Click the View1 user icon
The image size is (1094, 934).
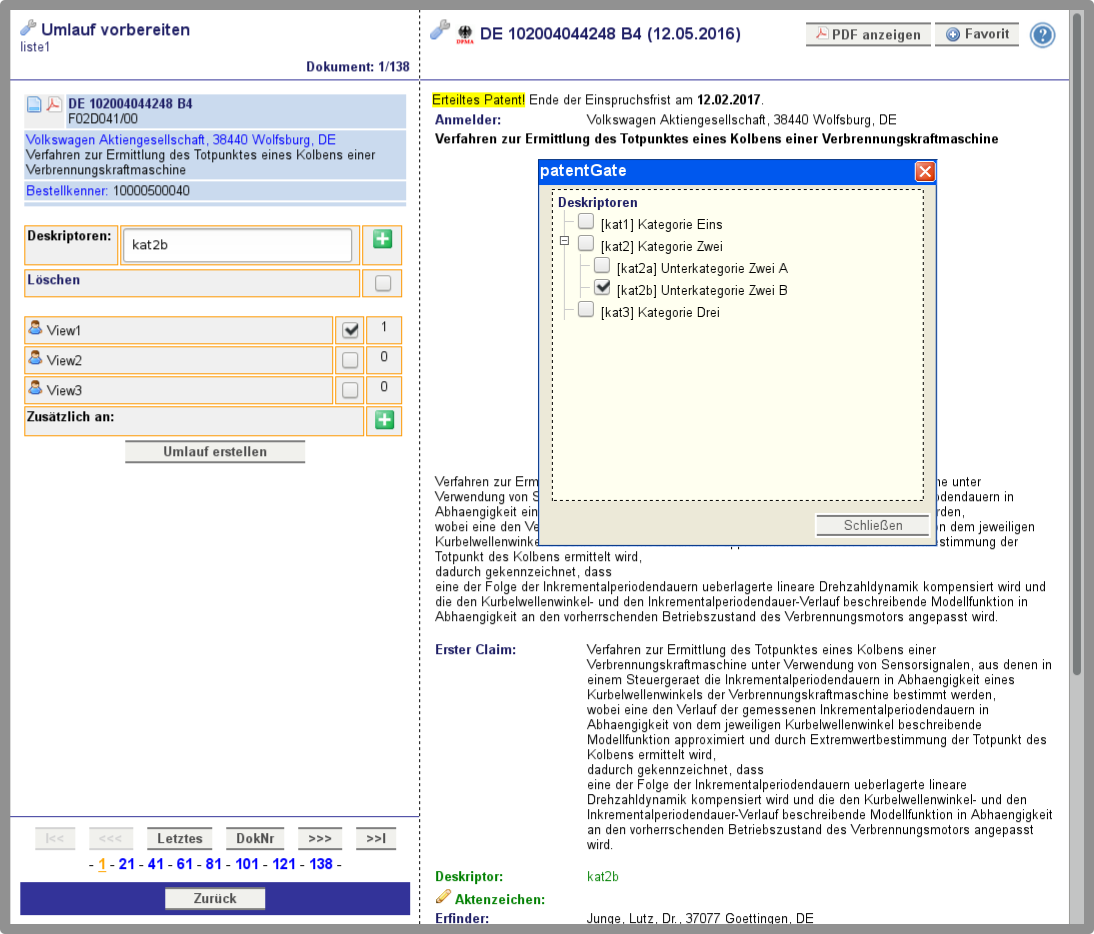pyautogui.click(x=35, y=326)
